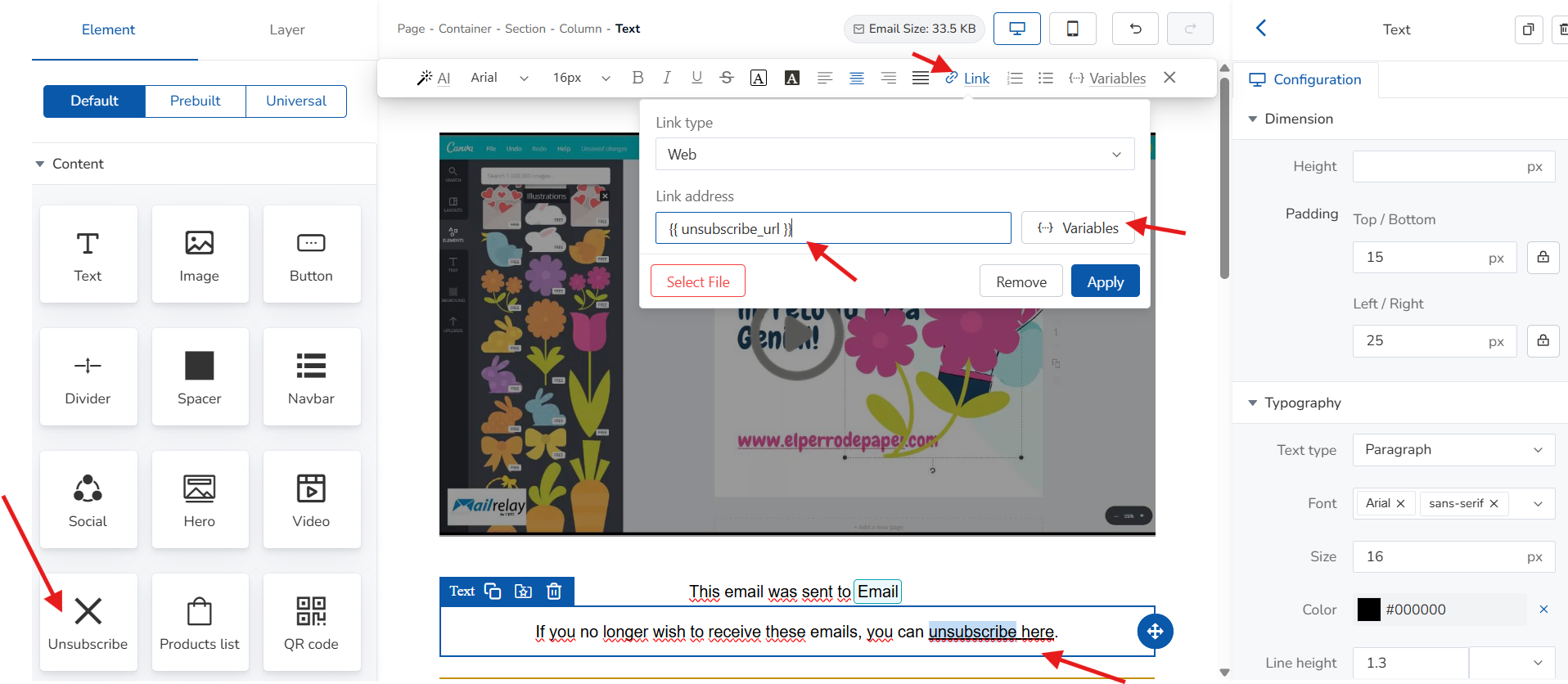Toggle underline formatting
Viewport: 1568px width, 684px height.
tap(696, 78)
